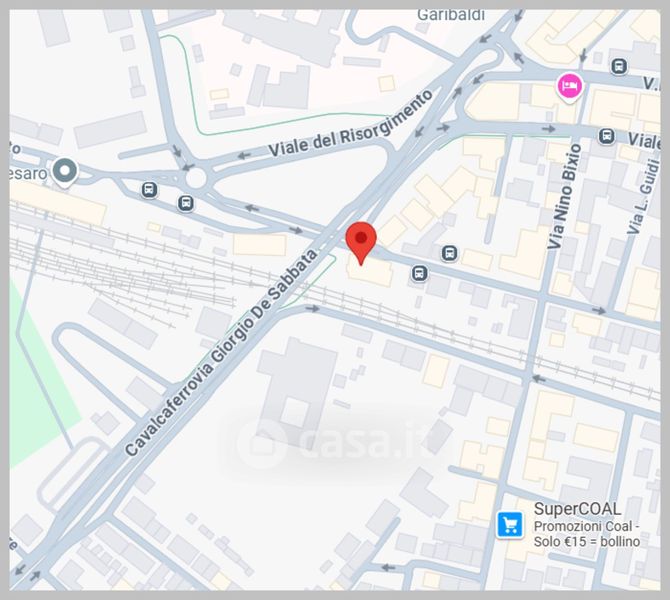Open 'Promozioni Coal - Solo €15' promo text

tap(587, 534)
